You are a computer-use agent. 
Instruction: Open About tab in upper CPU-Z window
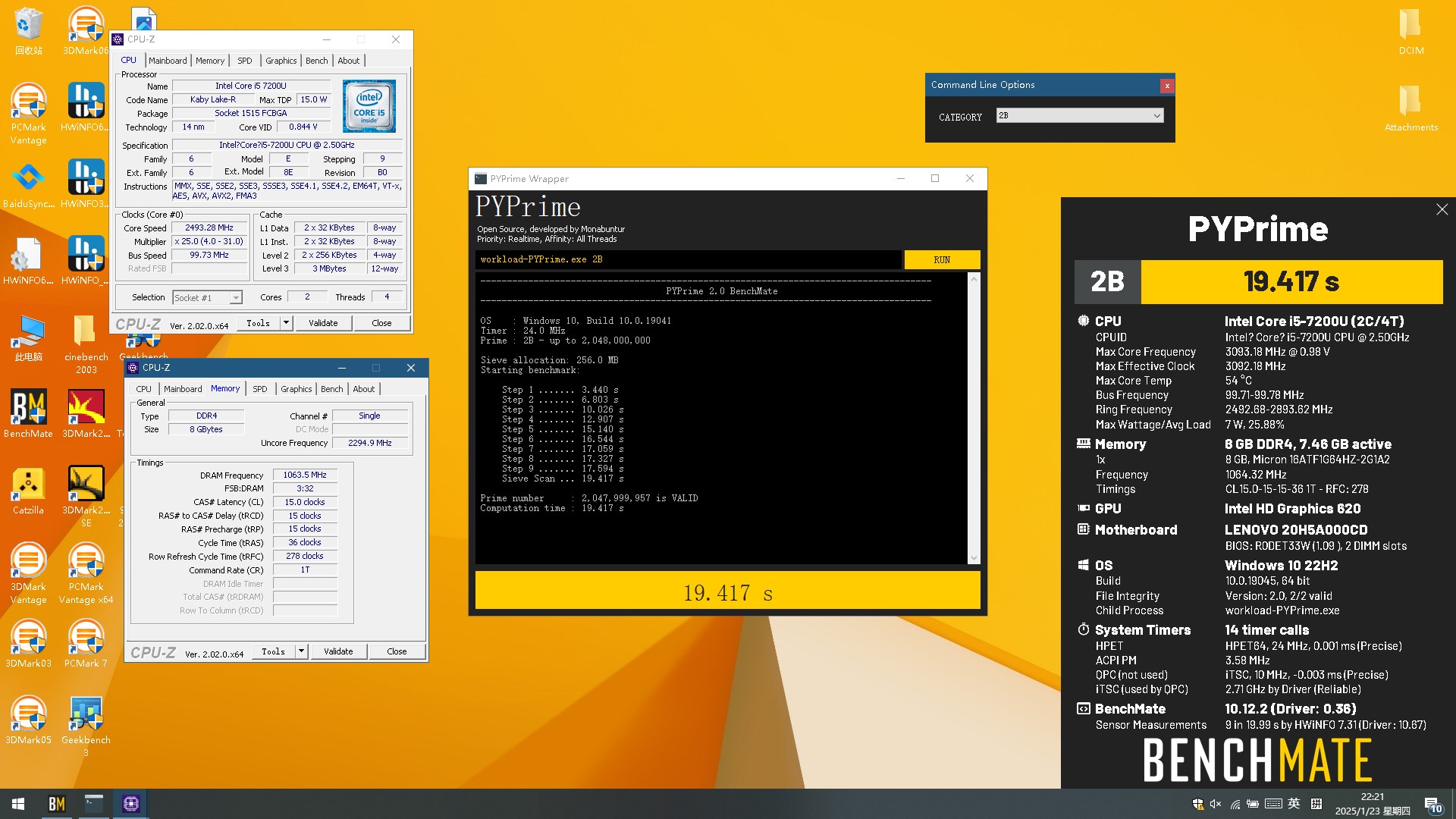[x=349, y=61]
